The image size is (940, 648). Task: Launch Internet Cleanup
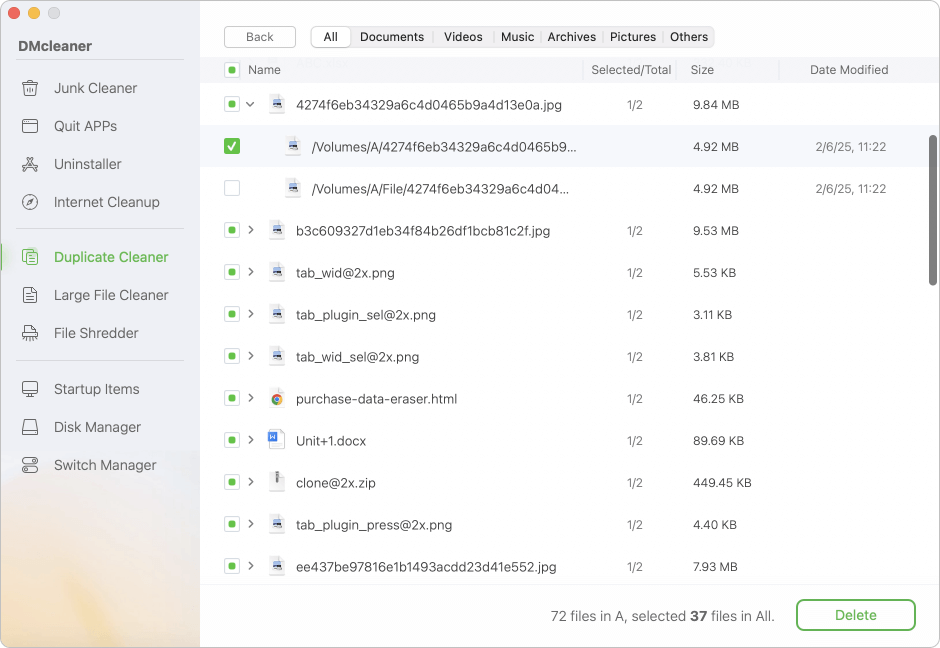pos(106,202)
